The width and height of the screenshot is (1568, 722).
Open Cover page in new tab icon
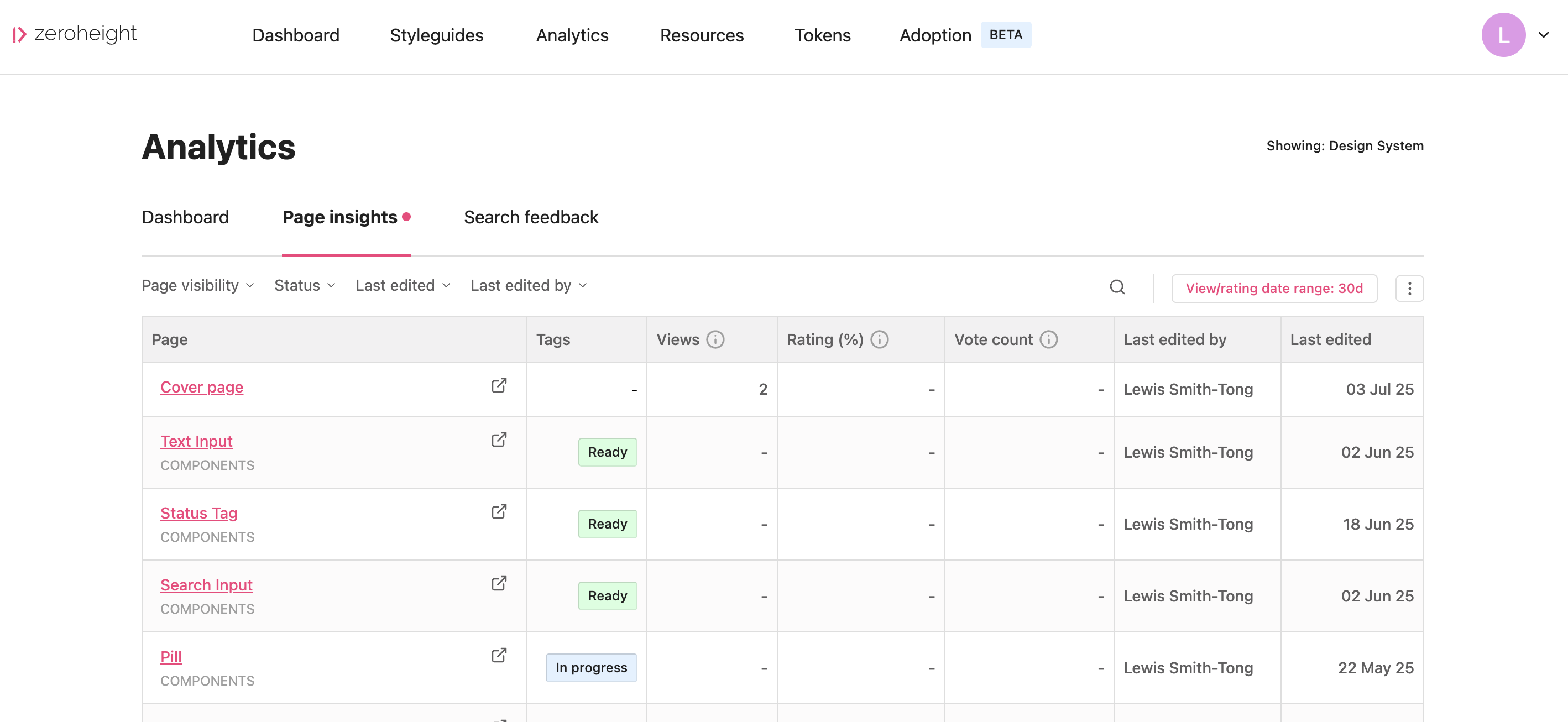pos(499,386)
